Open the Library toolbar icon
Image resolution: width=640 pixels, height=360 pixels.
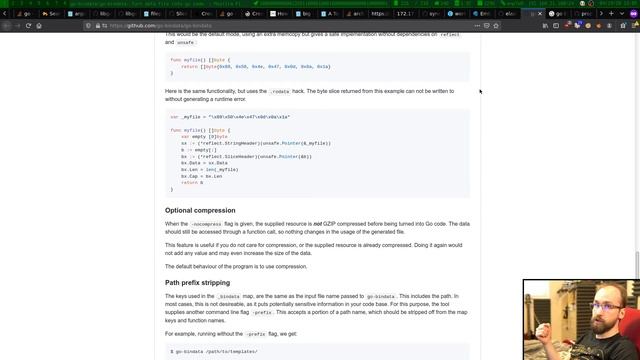pyautogui.click(x=545, y=26)
